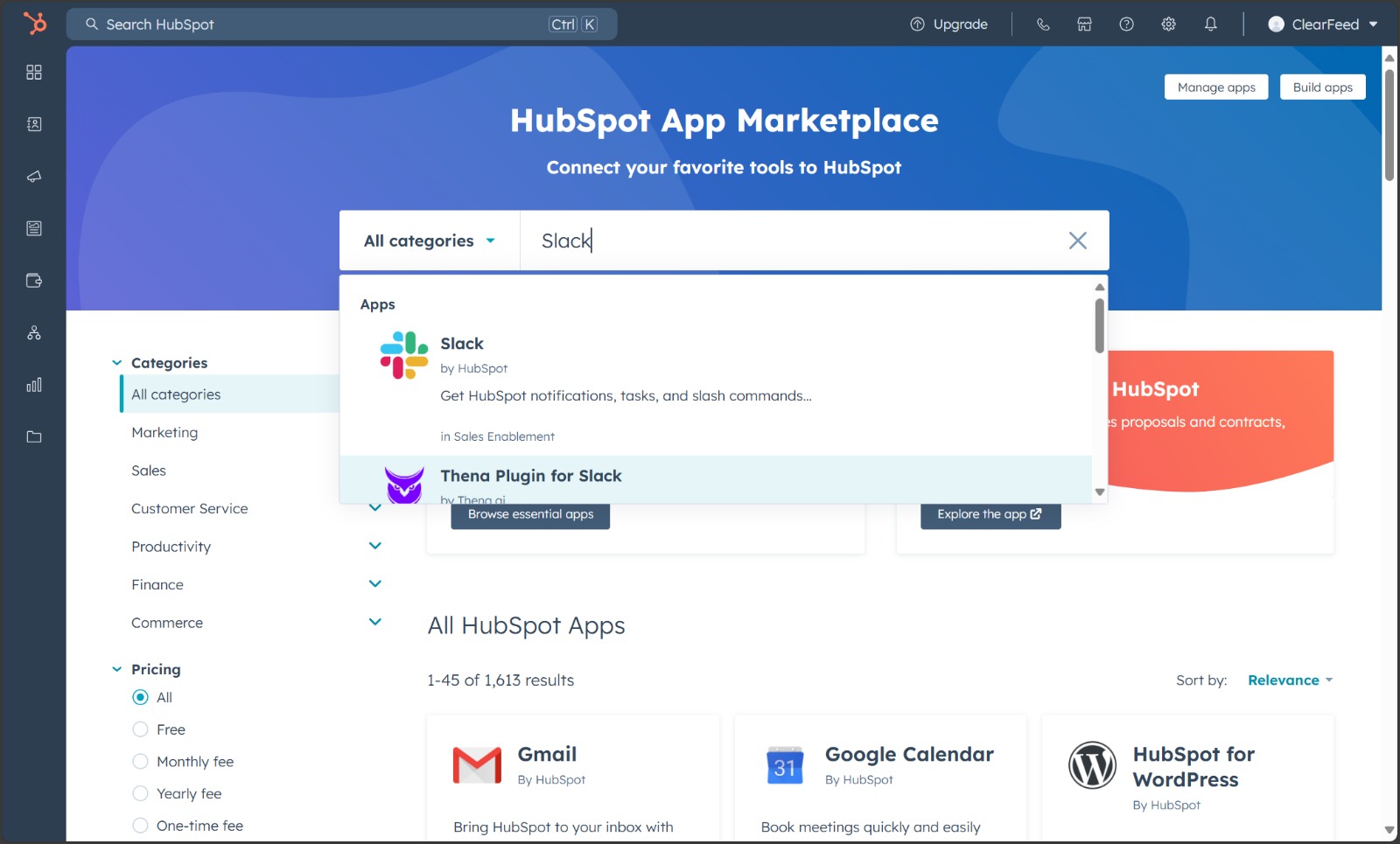Open Commerce wallet icon in the sidebar
Screen dimensions: 1400x844
pos(34,281)
